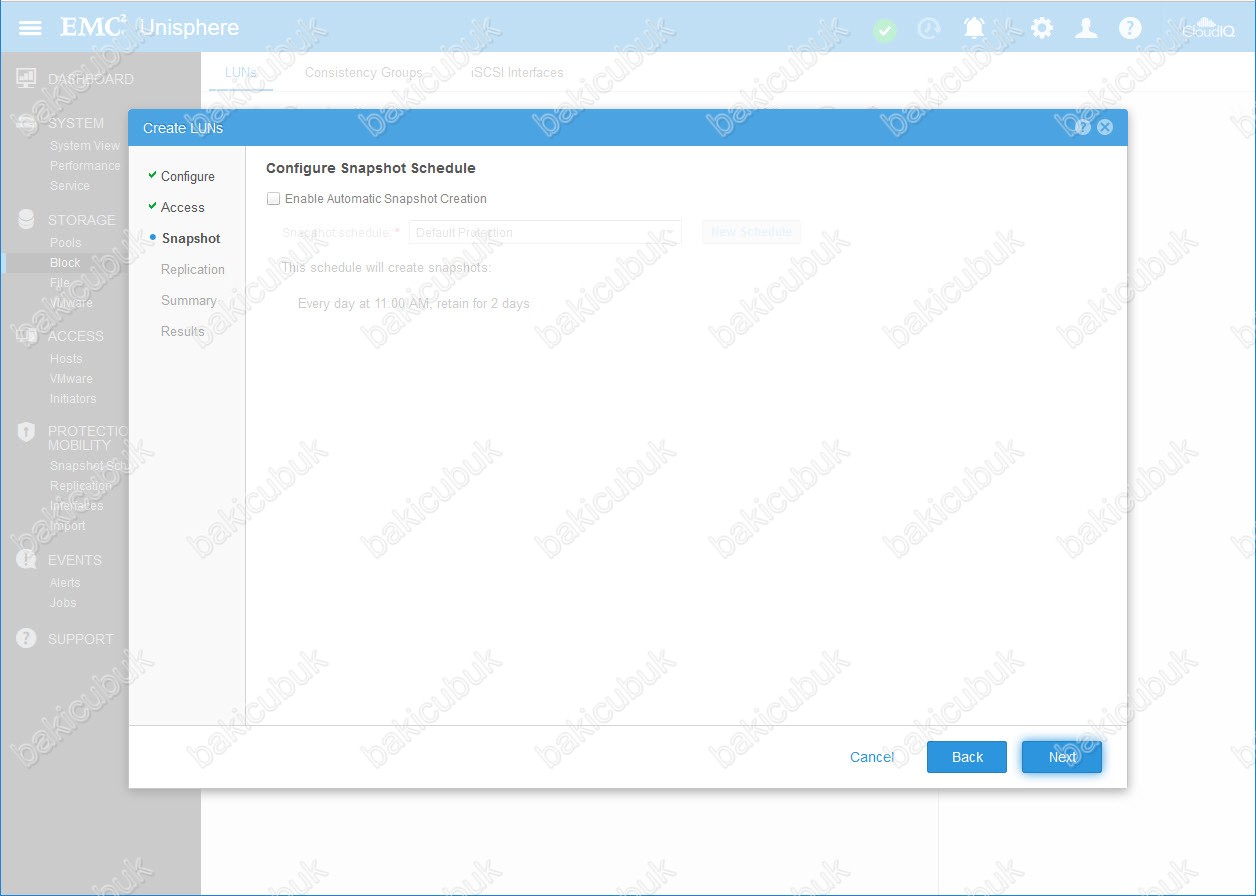Open DASHBOARD in the sidebar
Image resolution: width=1256 pixels, height=896 pixels.
(x=91, y=79)
